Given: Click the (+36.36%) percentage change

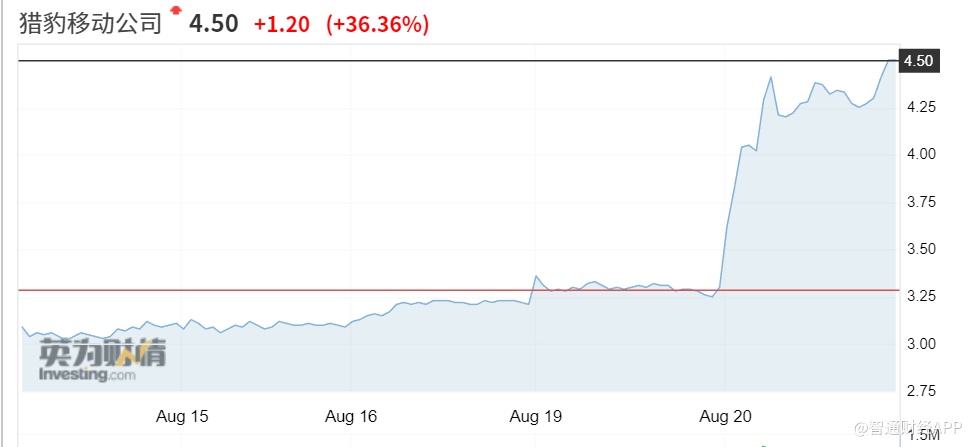Looking at the screenshot, I should click(x=378, y=25).
